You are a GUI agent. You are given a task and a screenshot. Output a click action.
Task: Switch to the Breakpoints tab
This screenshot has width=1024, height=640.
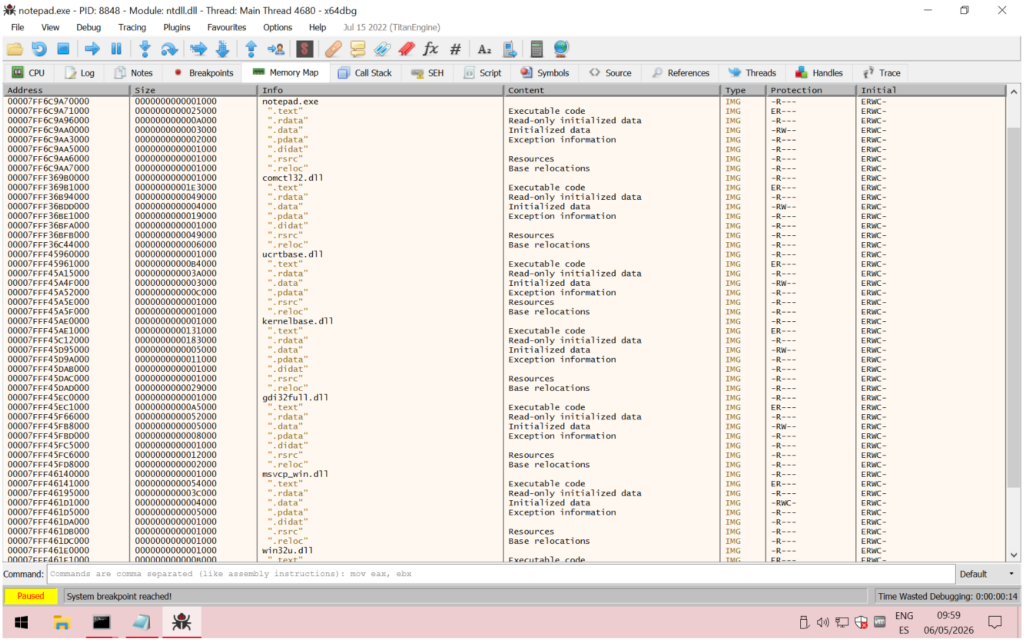203,72
